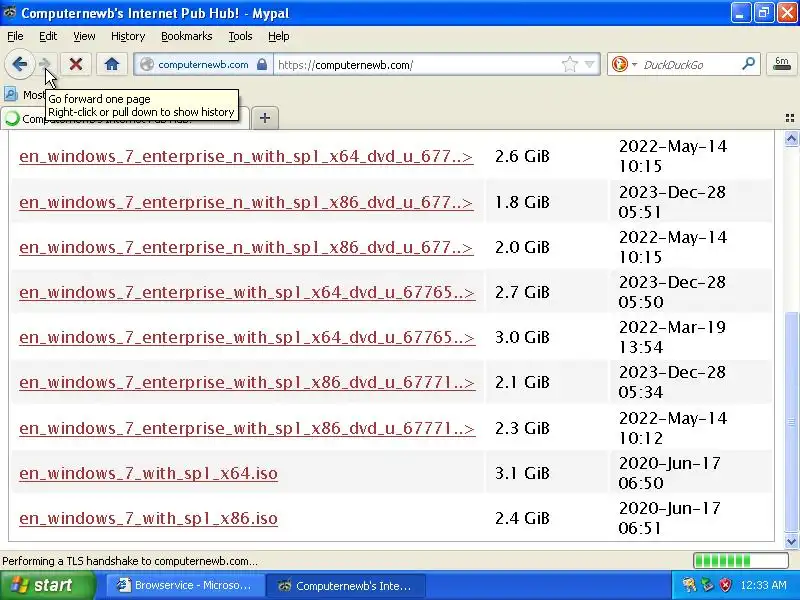Open the View menu

pos(84,36)
